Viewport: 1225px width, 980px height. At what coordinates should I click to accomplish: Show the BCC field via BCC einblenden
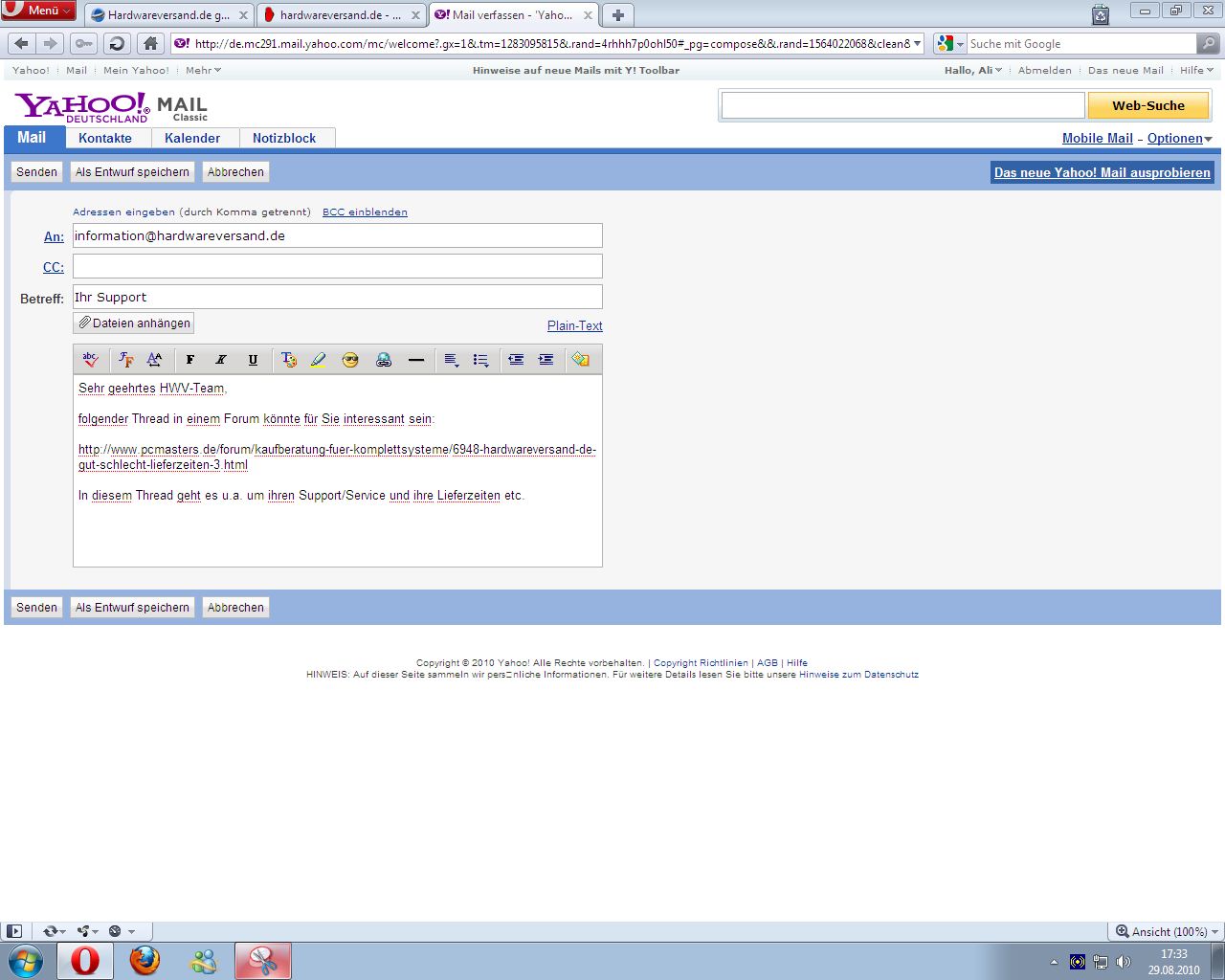point(365,212)
